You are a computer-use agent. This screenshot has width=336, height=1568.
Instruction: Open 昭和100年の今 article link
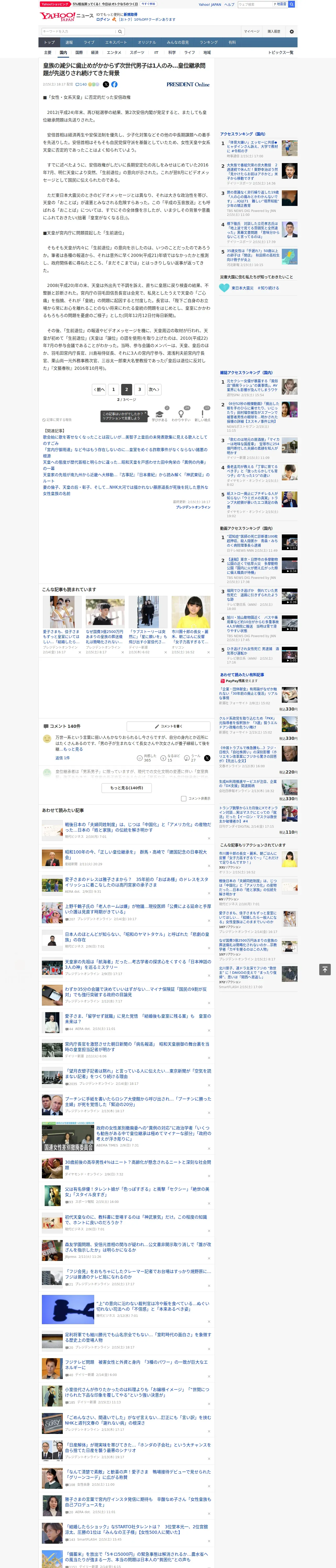pyautogui.click(x=136, y=855)
